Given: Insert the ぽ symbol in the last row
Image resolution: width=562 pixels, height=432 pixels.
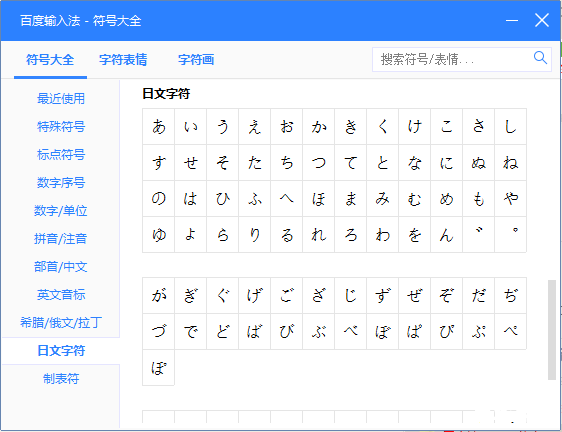Looking at the screenshot, I should pyautogui.click(x=158, y=367).
